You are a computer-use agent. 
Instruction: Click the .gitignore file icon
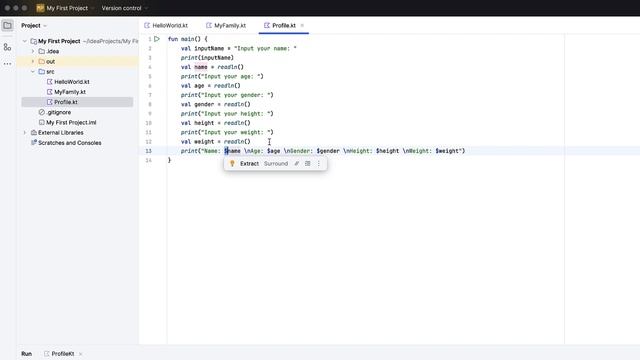point(42,112)
